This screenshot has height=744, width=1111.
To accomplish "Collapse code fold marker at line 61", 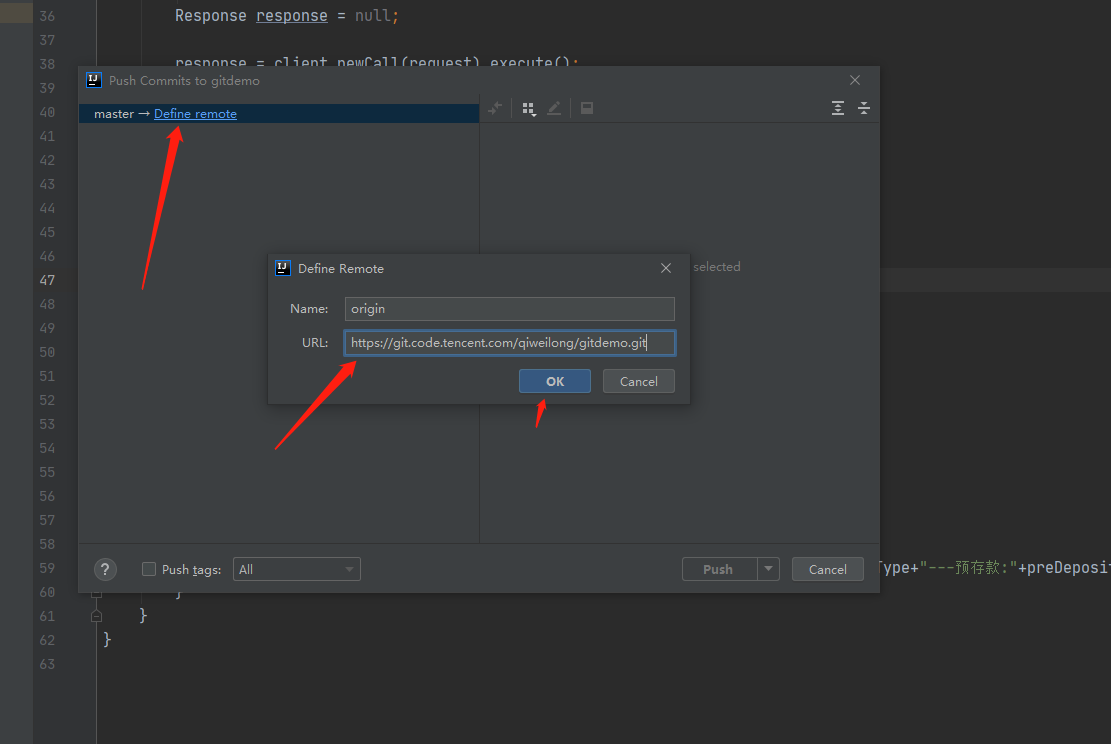I will (97, 616).
